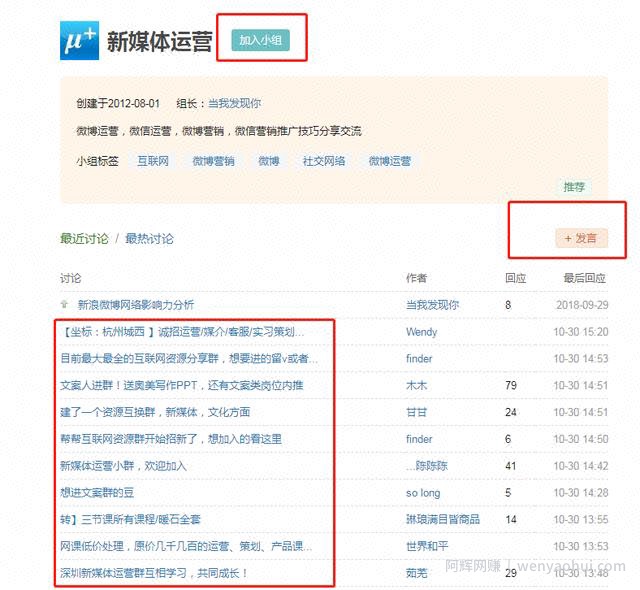Open author 世界和平 profile

click(x=427, y=546)
